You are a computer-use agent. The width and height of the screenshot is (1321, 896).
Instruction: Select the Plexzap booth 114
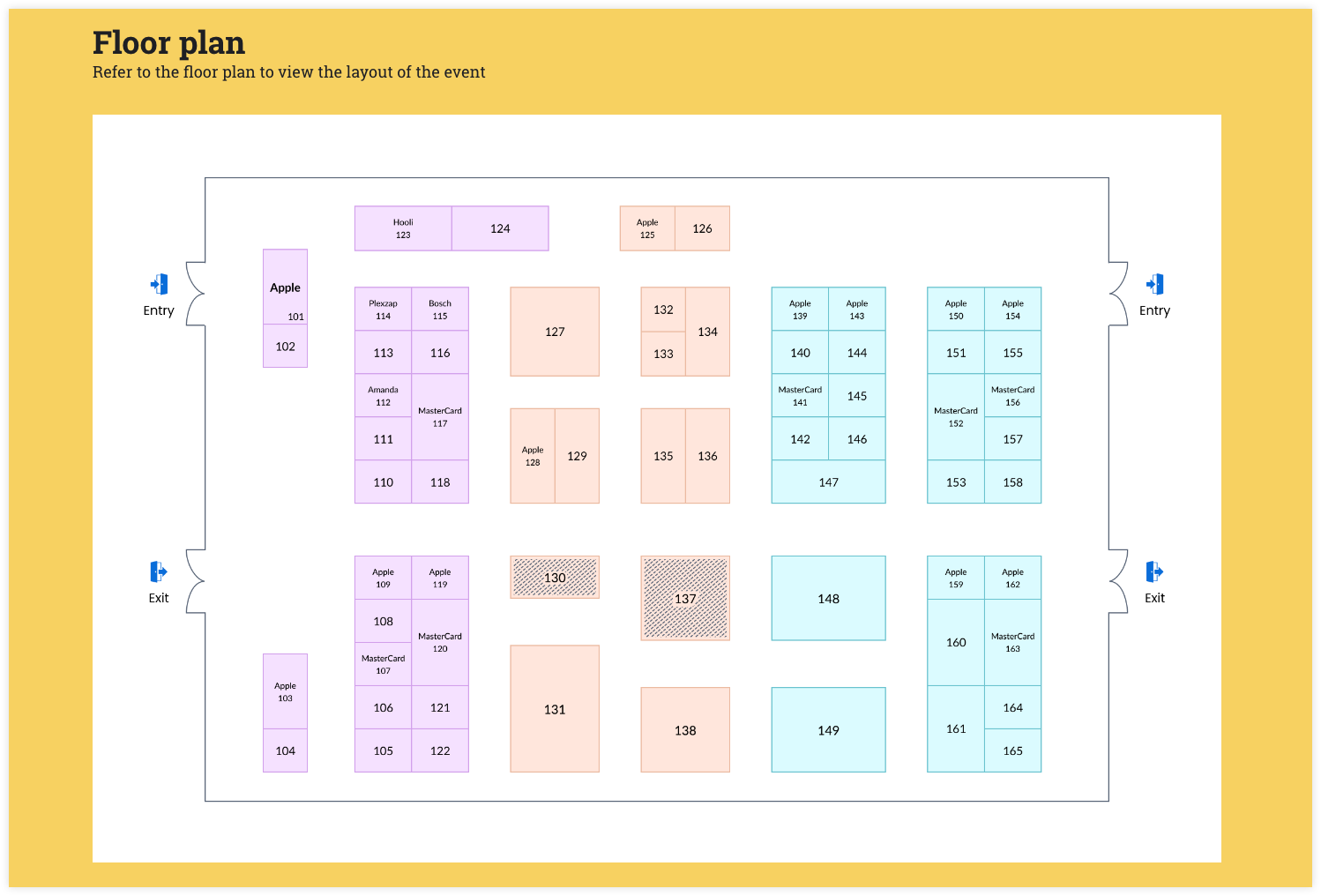coord(384,309)
